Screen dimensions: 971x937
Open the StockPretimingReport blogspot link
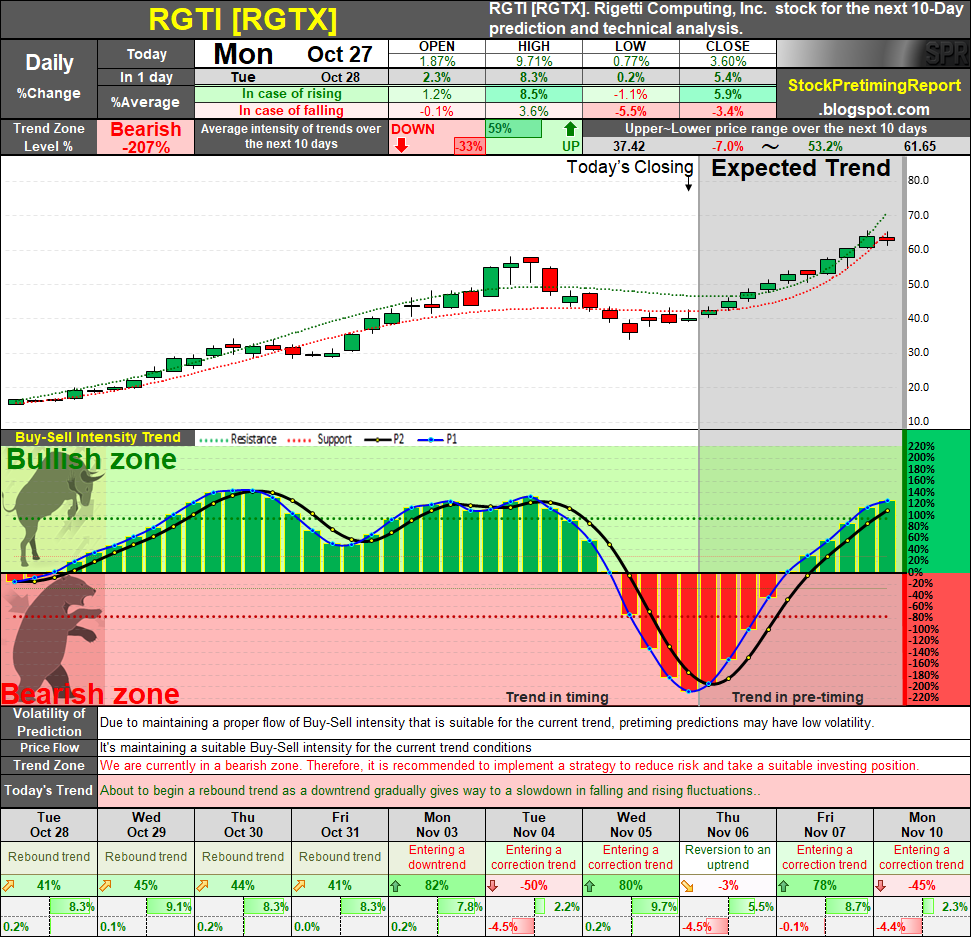pyautogui.click(x=874, y=97)
